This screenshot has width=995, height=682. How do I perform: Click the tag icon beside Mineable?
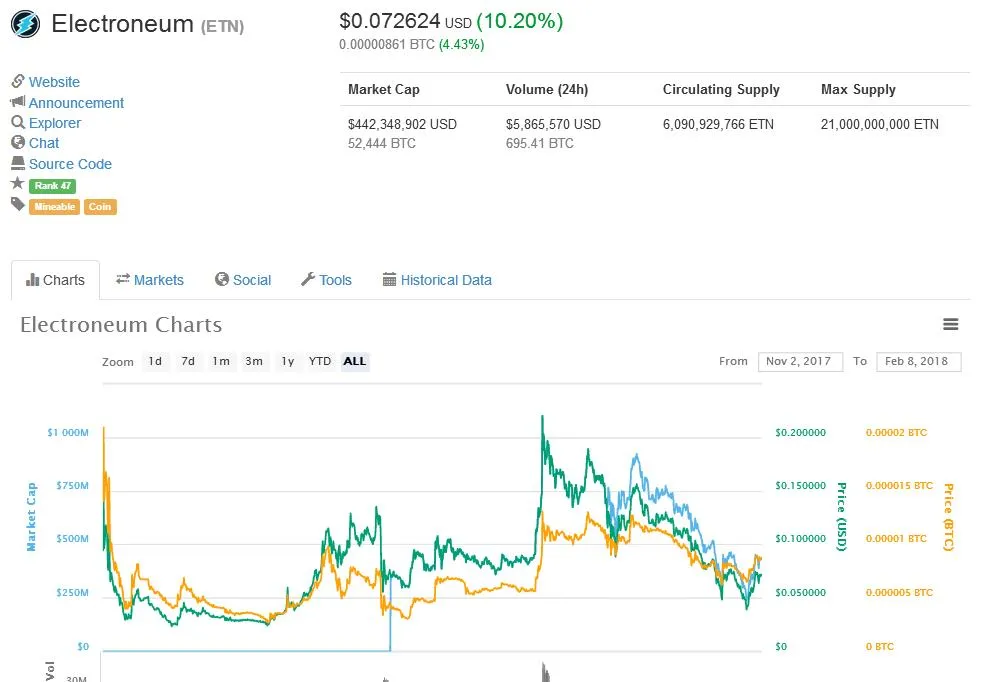point(18,204)
